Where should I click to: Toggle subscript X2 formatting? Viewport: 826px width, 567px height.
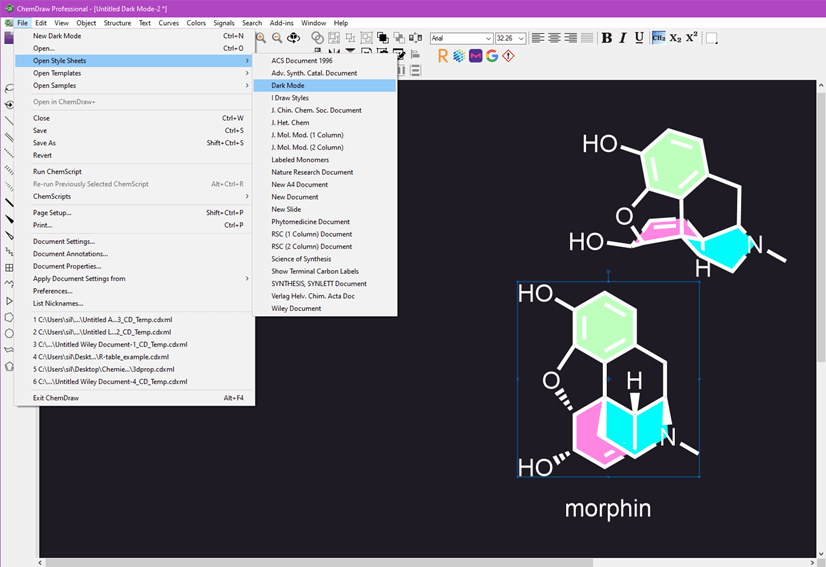[x=675, y=38]
